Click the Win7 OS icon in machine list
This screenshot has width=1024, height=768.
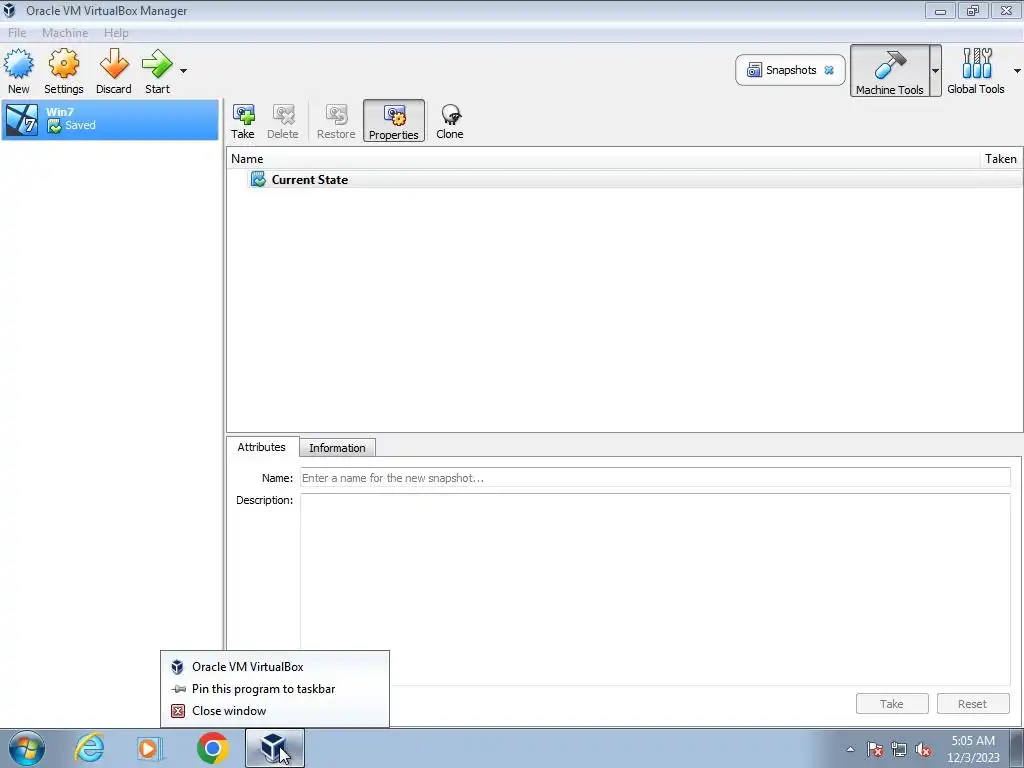click(x=22, y=120)
